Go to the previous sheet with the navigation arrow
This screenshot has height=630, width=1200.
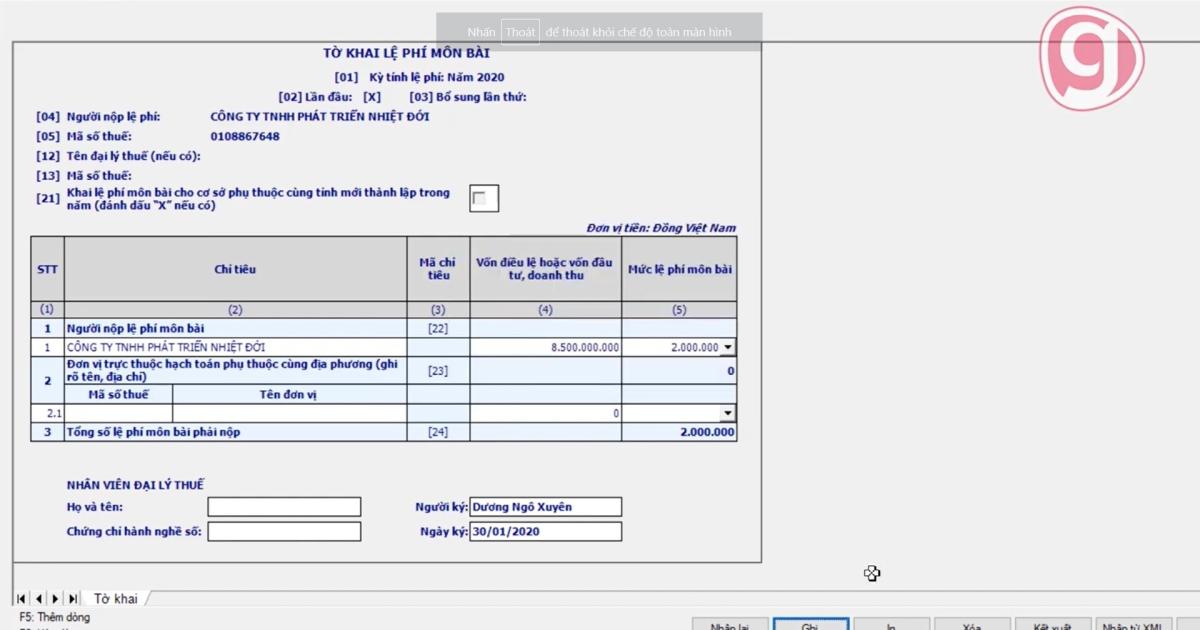38,598
